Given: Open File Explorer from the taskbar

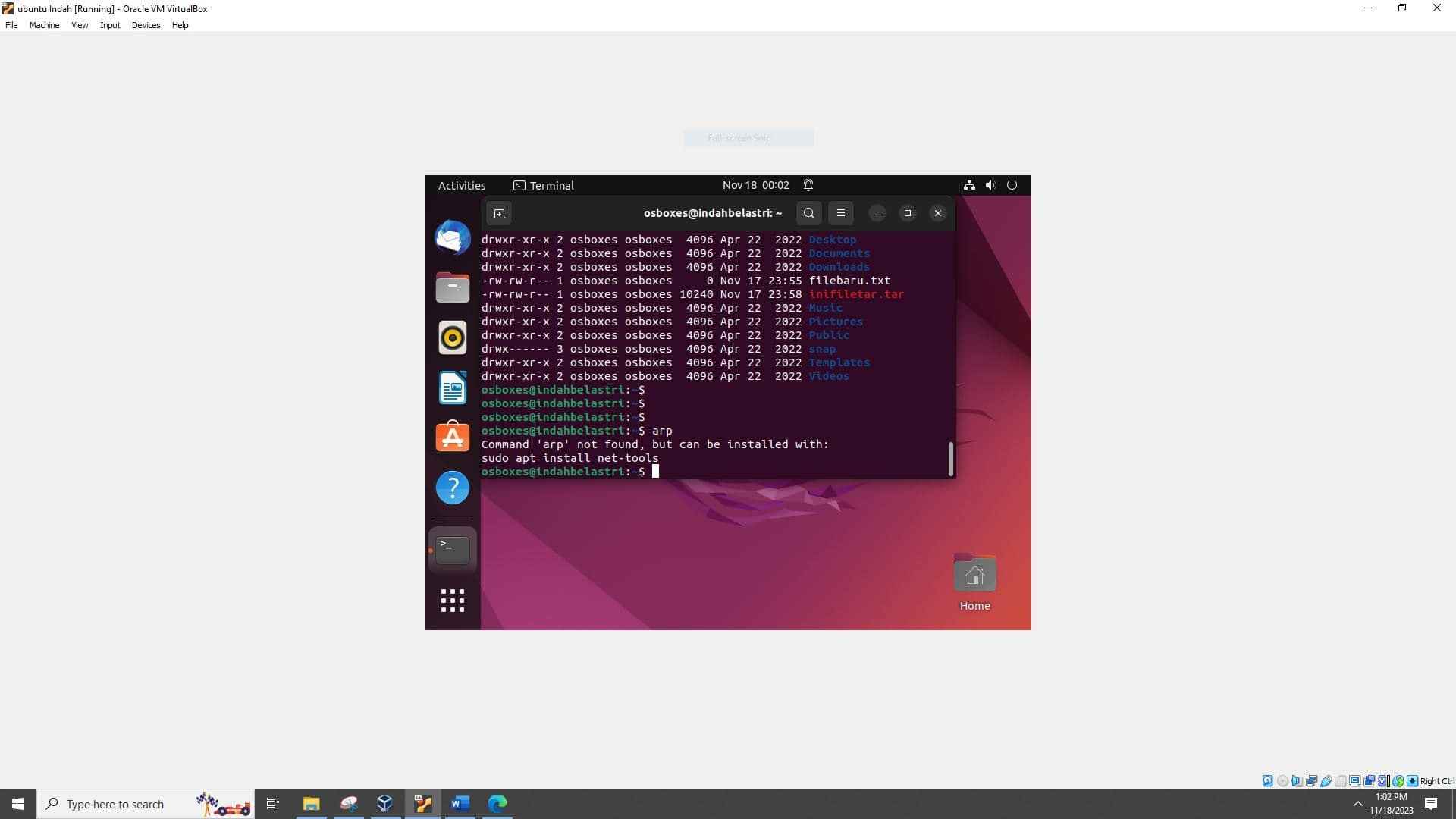Looking at the screenshot, I should point(311,804).
